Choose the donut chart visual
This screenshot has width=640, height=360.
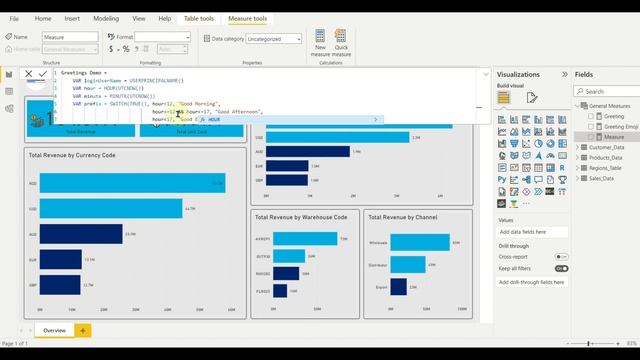[550, 144]
